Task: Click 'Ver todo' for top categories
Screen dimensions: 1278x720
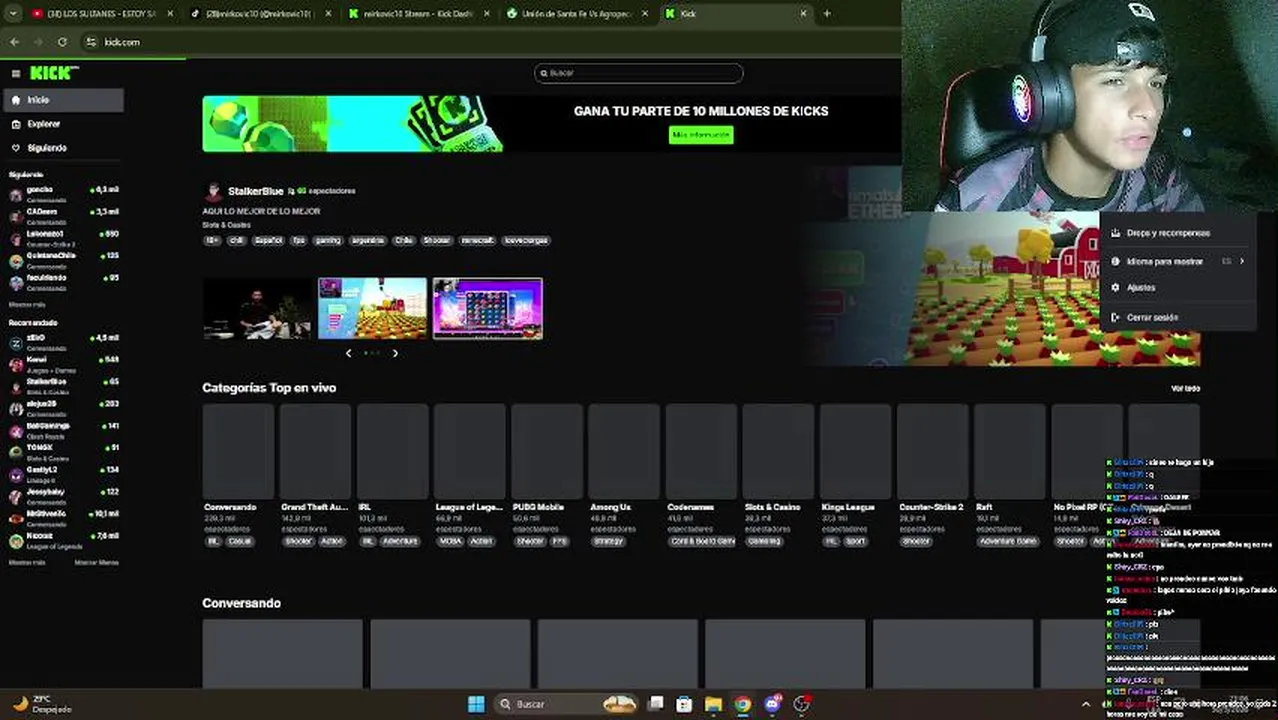Action: [1185, 388]
